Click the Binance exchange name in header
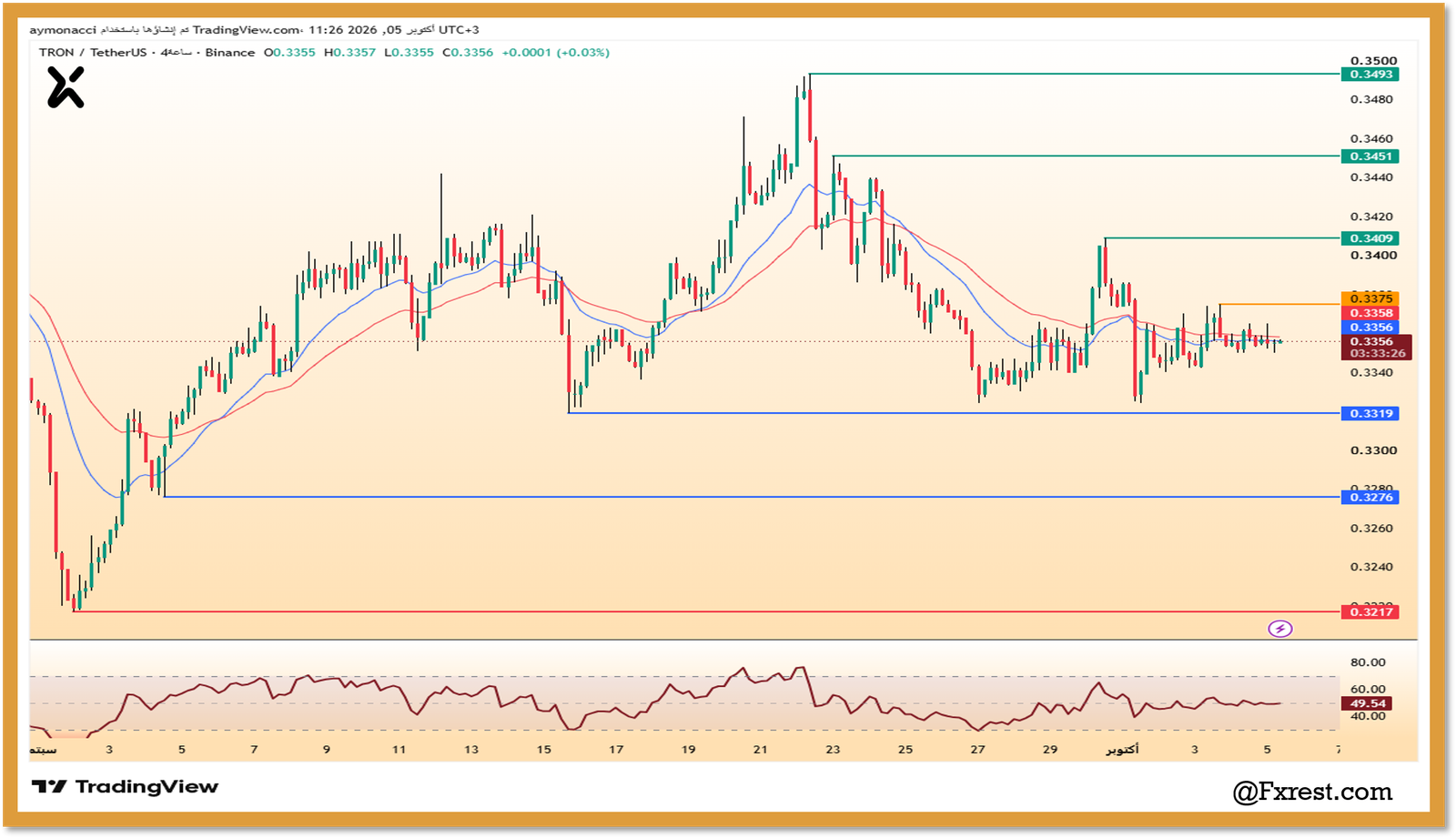This screenshot has width=1456, height=838. point(230,53)
